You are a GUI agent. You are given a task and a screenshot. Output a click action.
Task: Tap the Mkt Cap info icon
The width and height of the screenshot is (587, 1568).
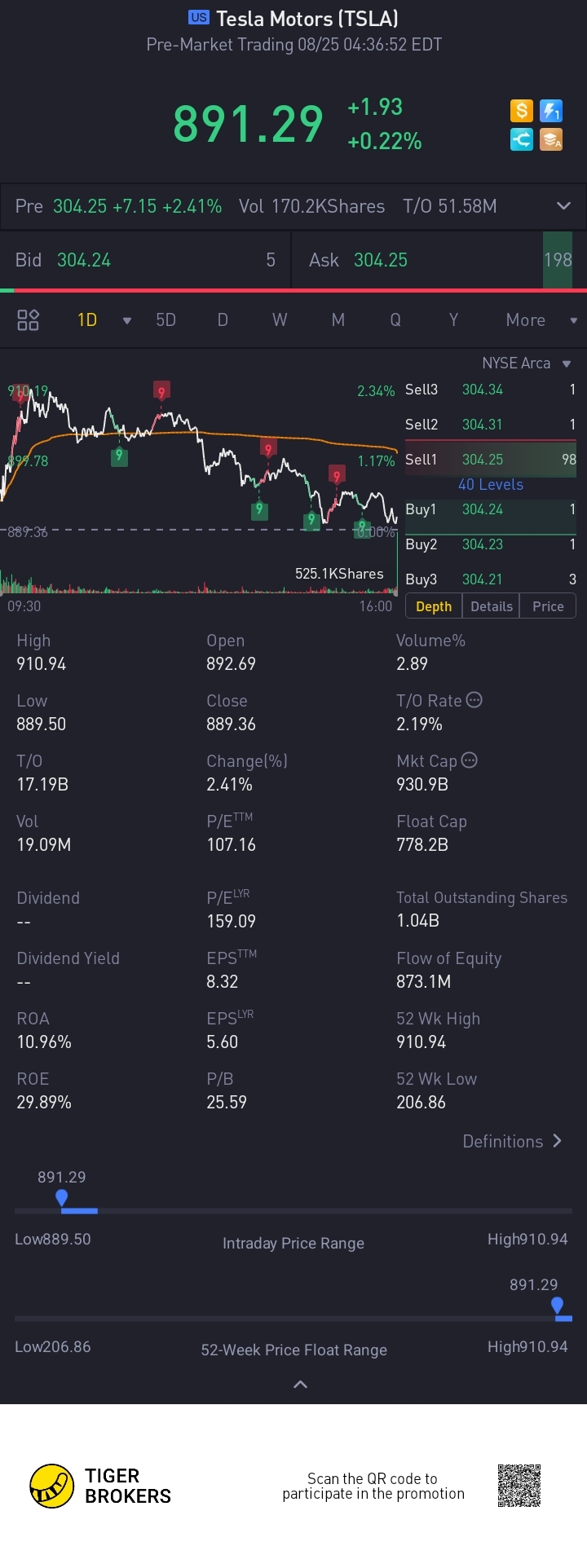coord(469,760)
